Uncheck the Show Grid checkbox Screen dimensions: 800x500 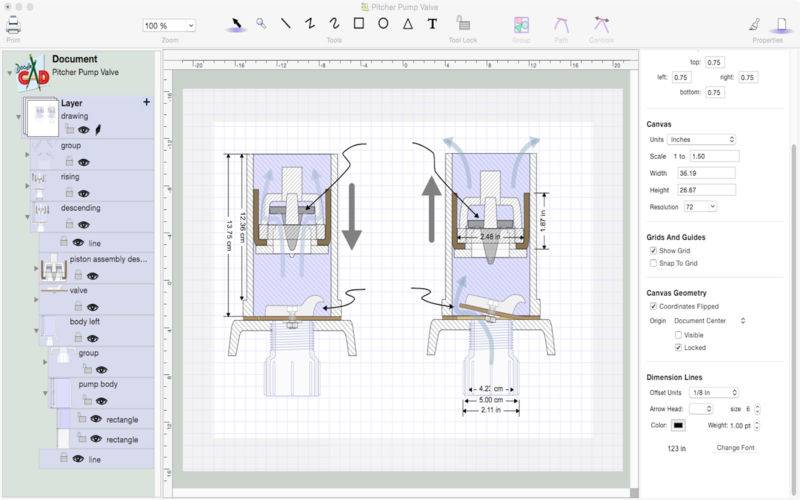coord(653,250)
